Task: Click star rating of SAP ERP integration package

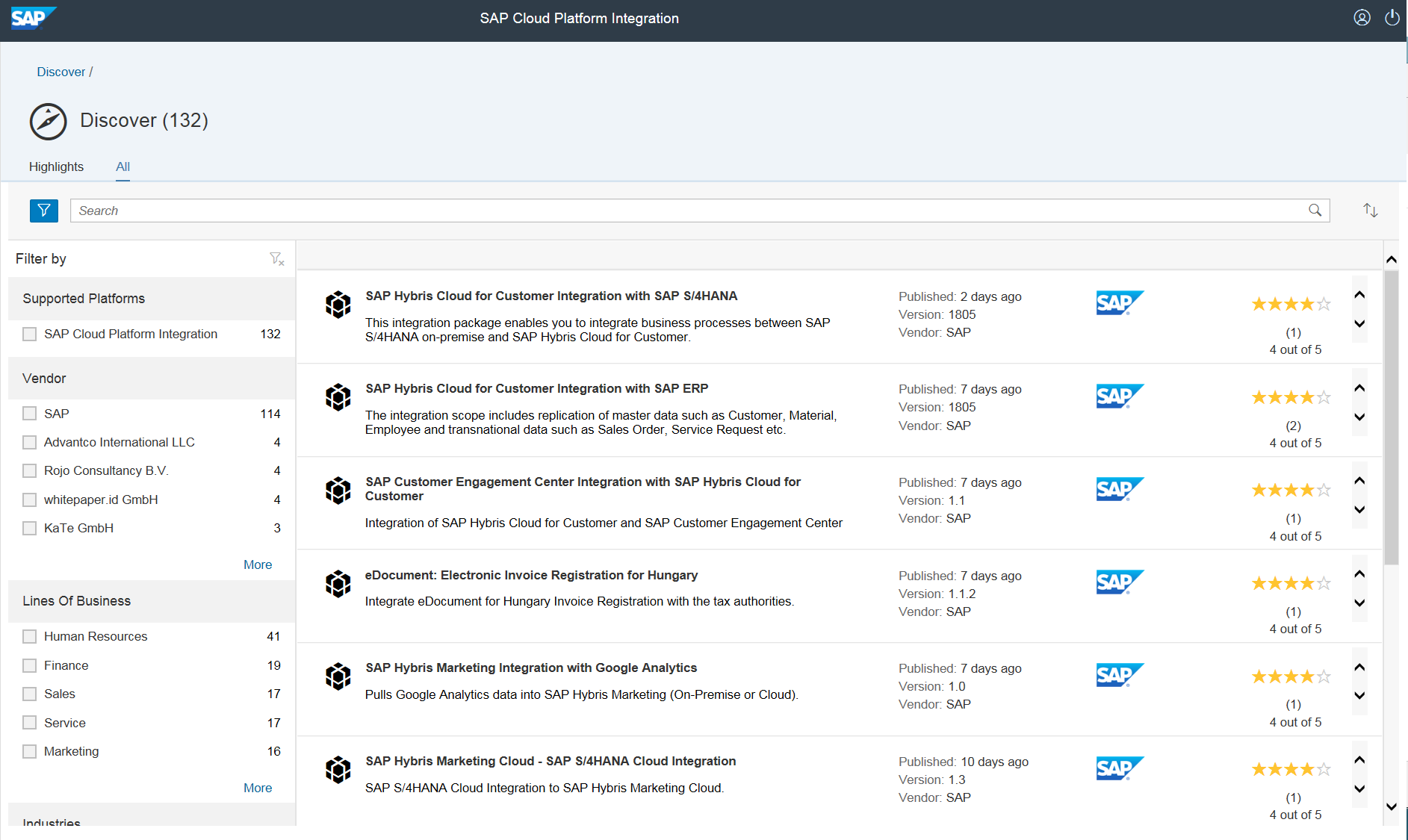Action: (x=1291, y=398)
